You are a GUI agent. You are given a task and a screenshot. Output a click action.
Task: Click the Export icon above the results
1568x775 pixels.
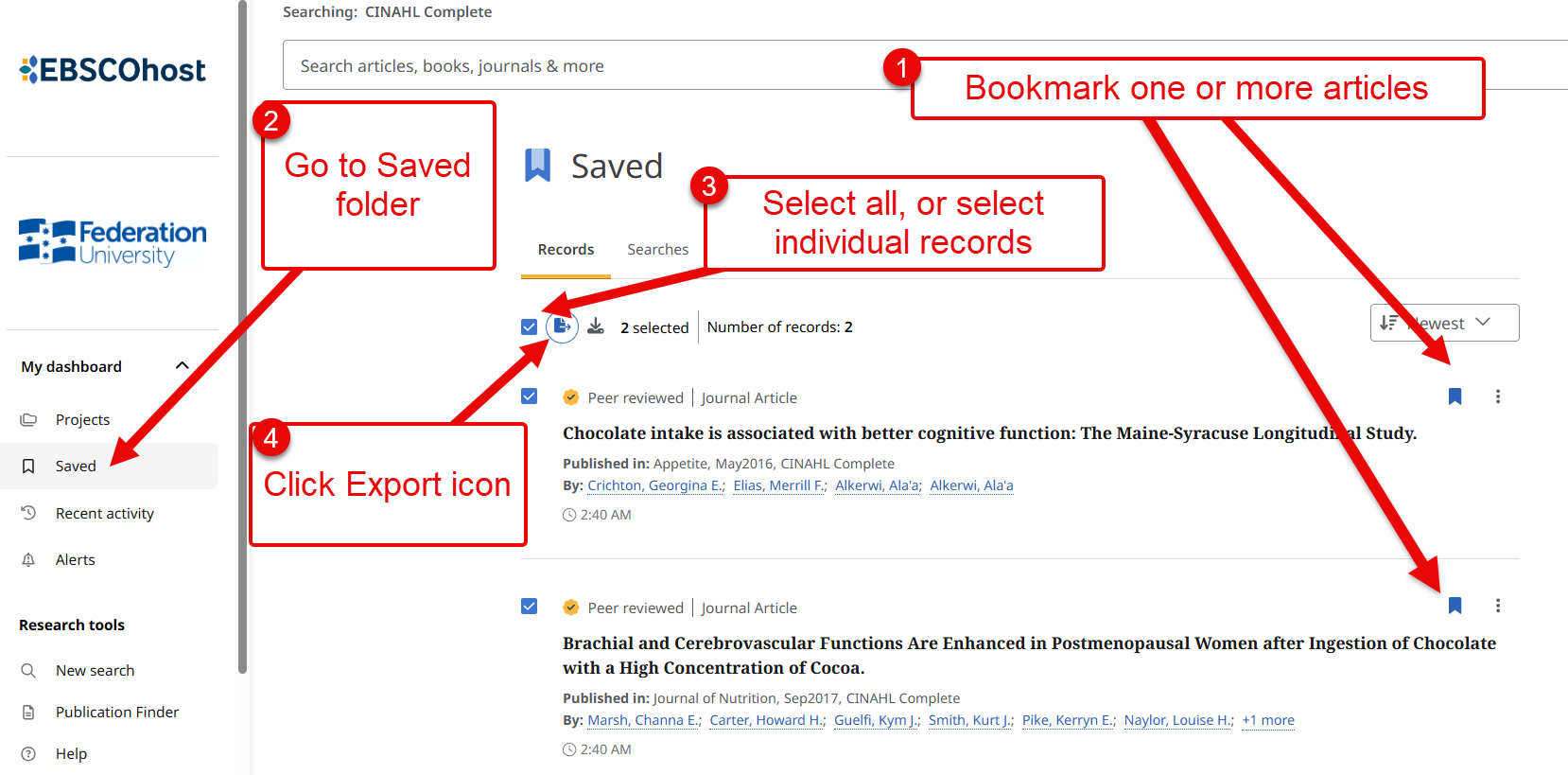pos(562,326)
